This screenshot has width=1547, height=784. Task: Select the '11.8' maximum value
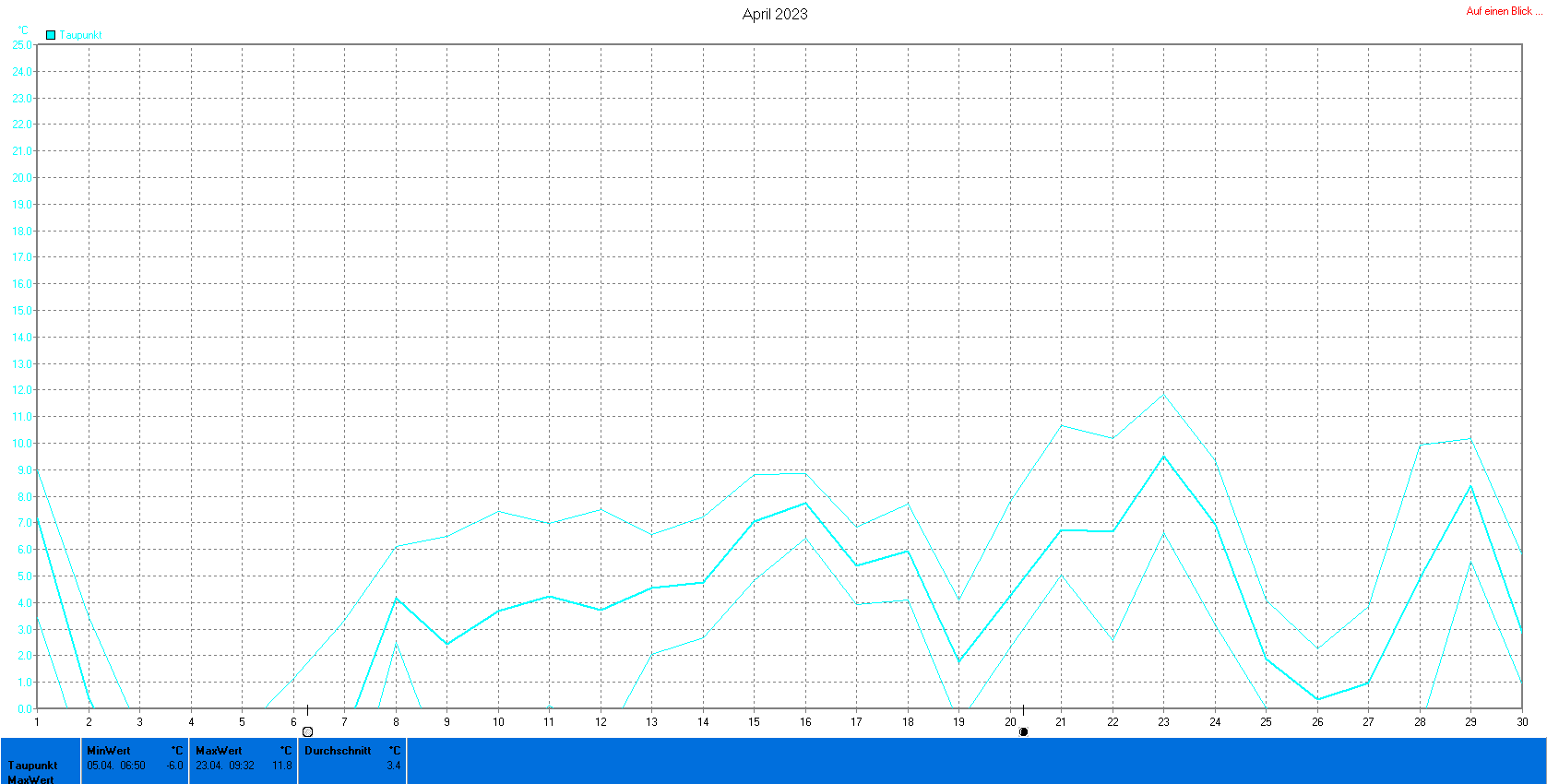tap(282, 766)
